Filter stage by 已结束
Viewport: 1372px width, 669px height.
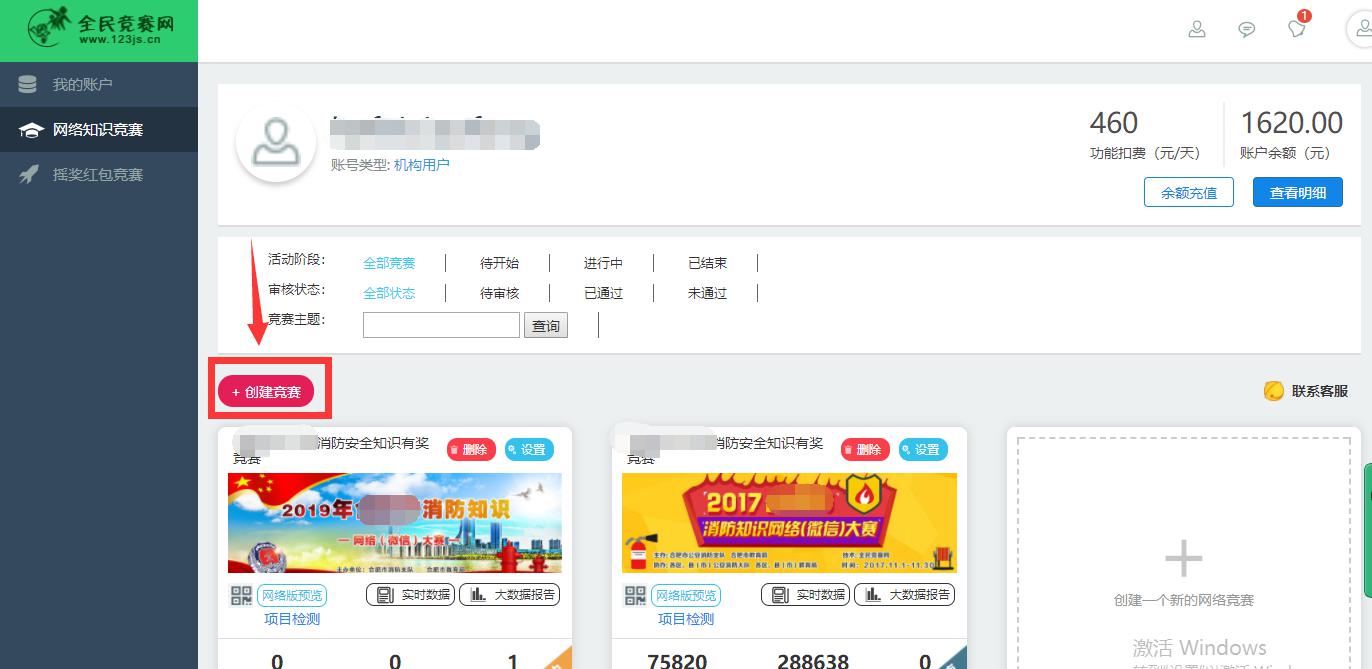click(707, 263)
